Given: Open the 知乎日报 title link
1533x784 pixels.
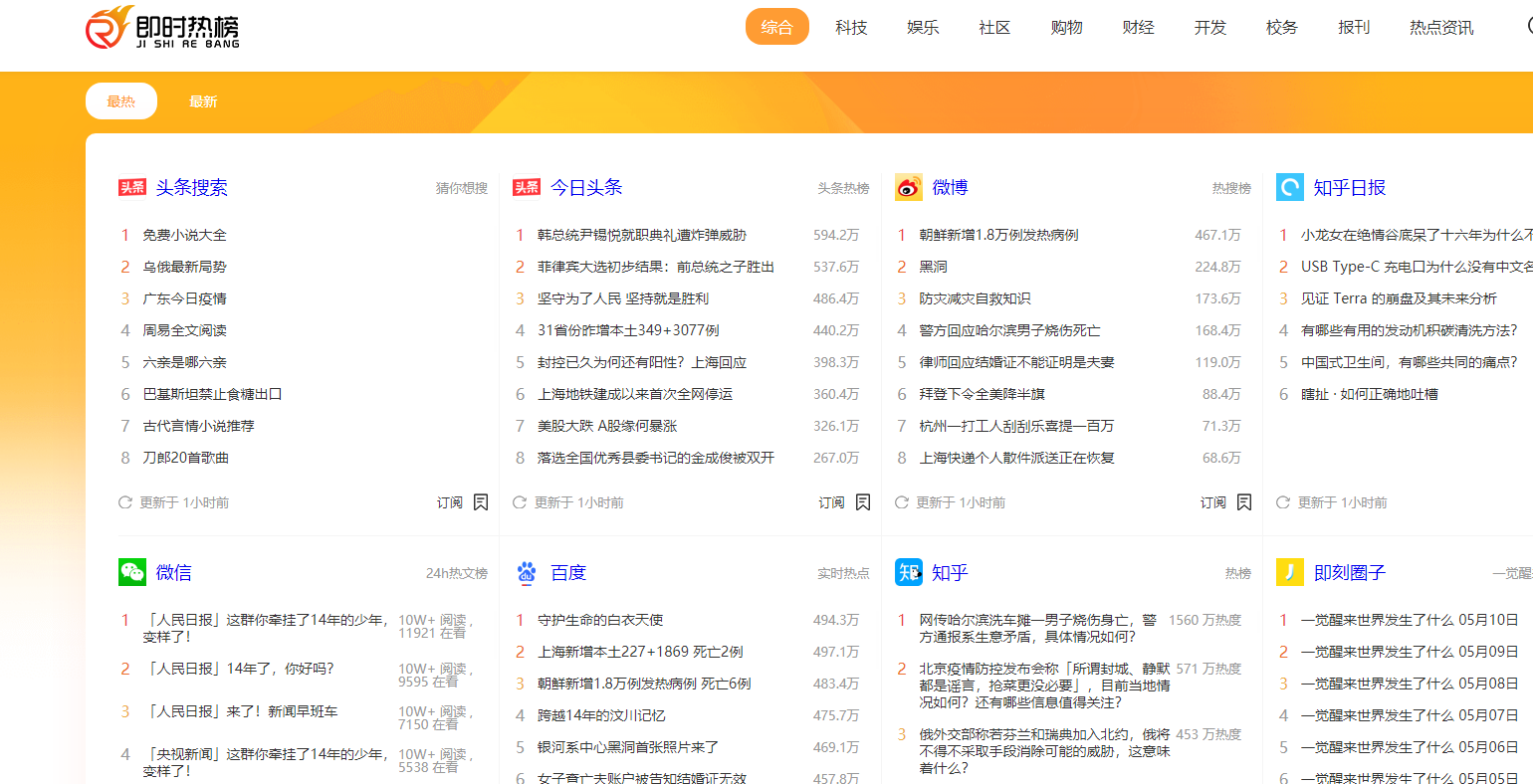Looking at the screenshot, I should click(x=1350, y=187).
